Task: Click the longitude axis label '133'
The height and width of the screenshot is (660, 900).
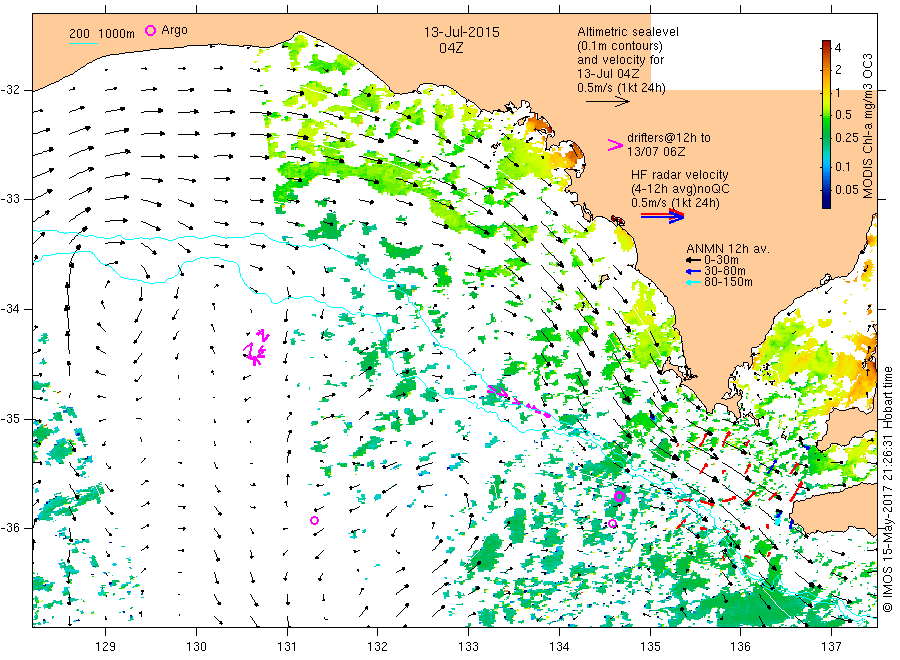Action: [x=468, y=647]
